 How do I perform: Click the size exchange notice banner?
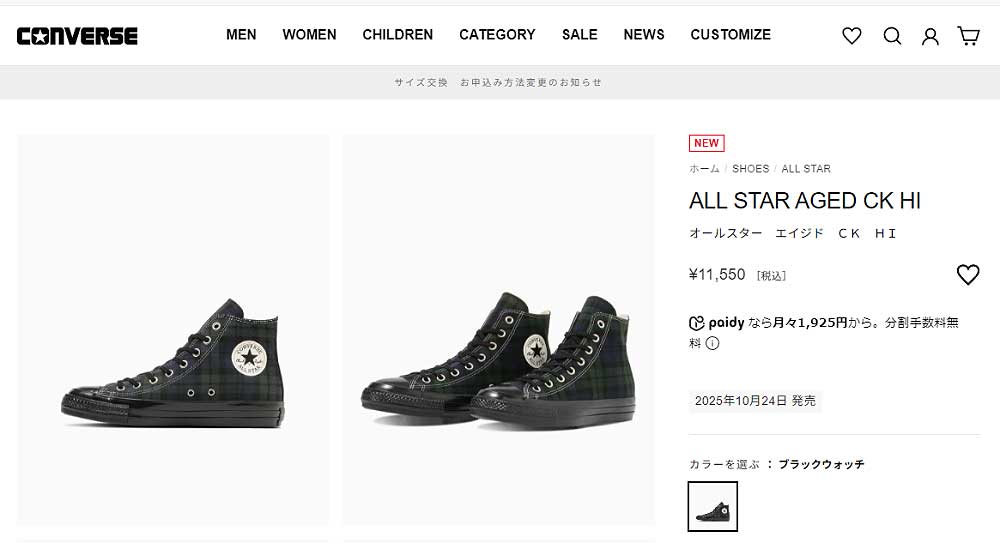(x=498, y=82)
